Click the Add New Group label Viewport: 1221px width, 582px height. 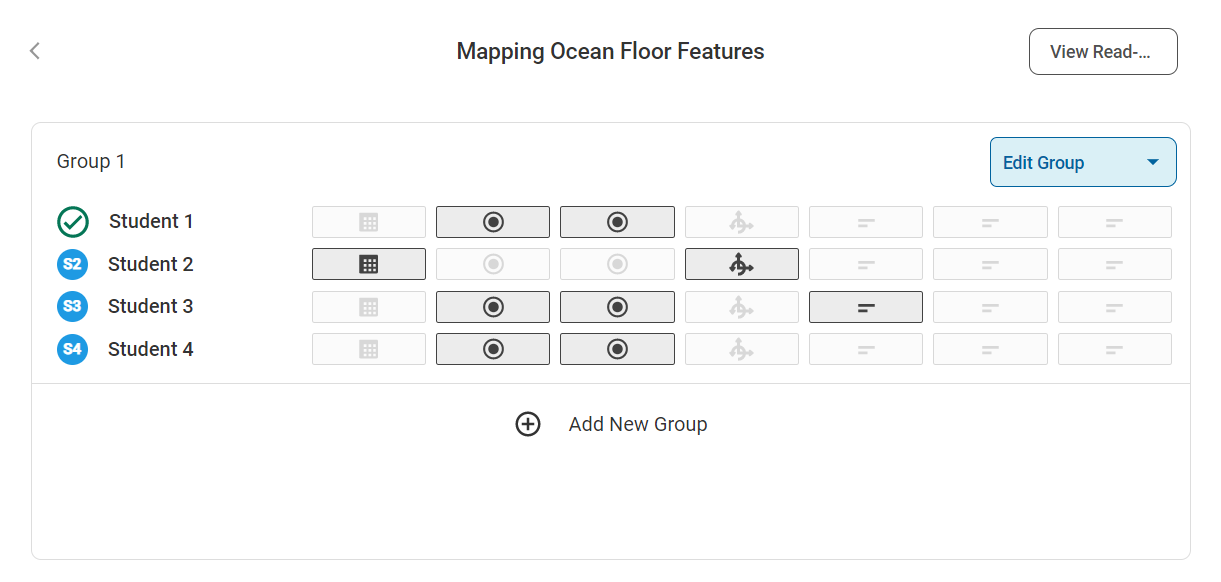point(638,424)
